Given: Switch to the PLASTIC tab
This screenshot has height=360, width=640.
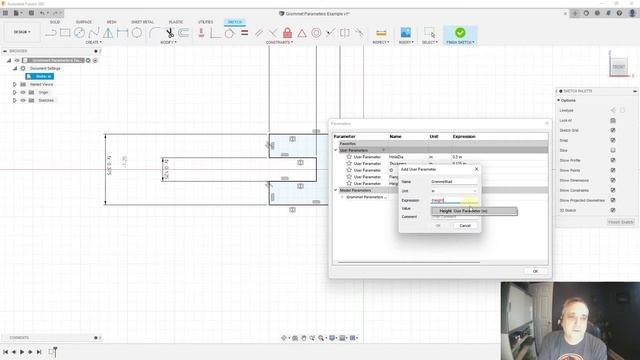Looking at the screenshot, I should tap(176, 22).
